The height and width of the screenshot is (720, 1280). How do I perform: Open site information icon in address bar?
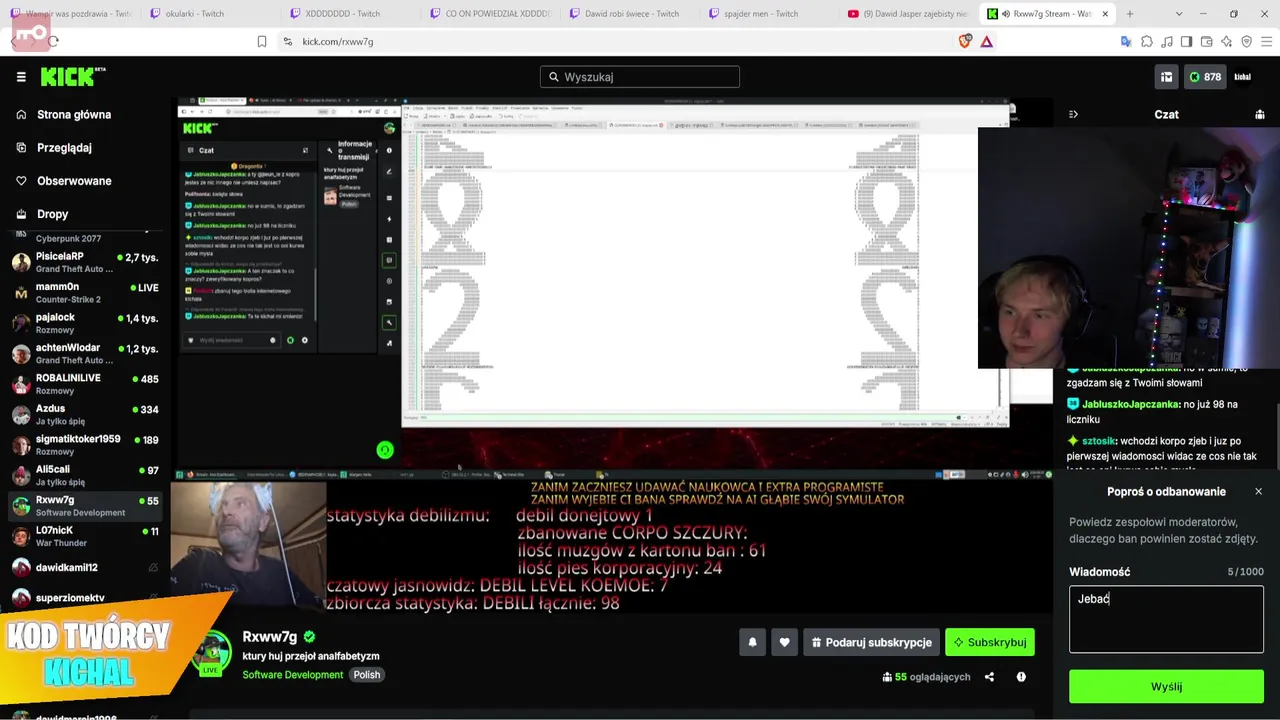288,41
